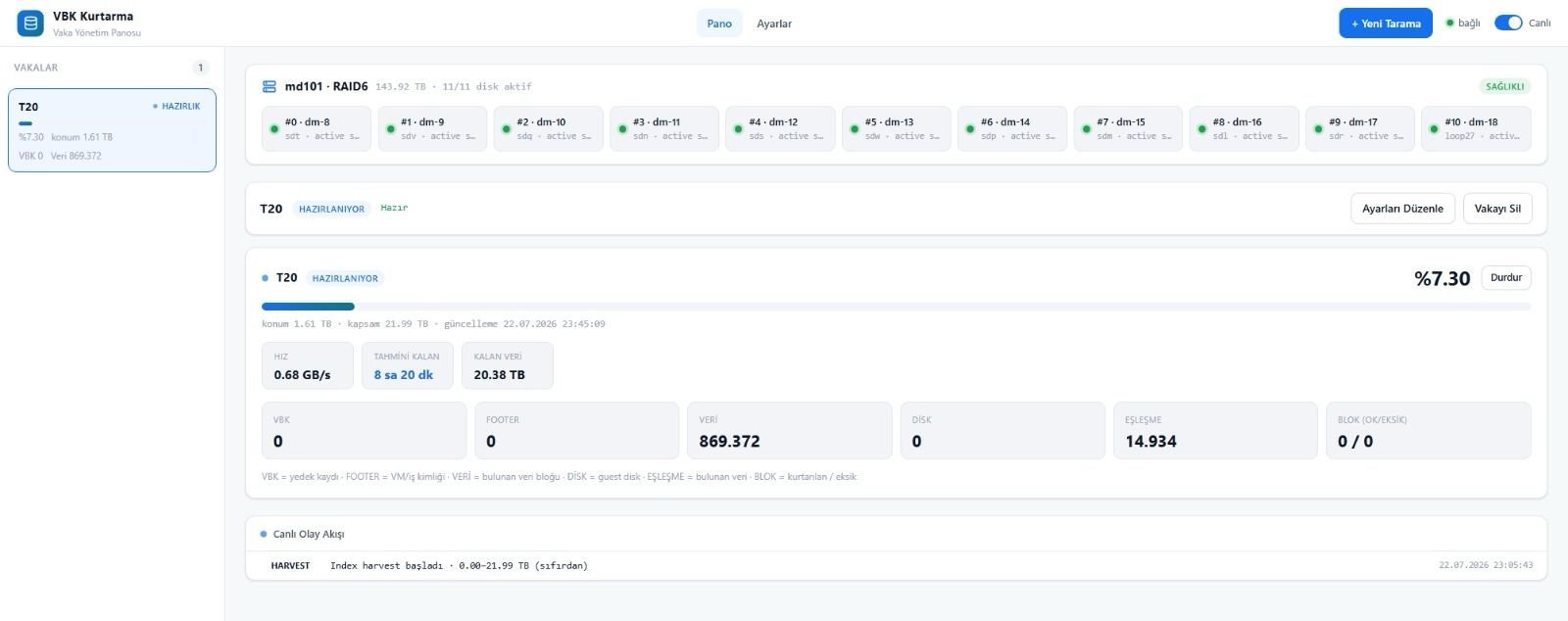This screenshot has height=621, width=1568.
Task: Click the green status dot of disk #4 dm-12
Action: pos(738,129)
